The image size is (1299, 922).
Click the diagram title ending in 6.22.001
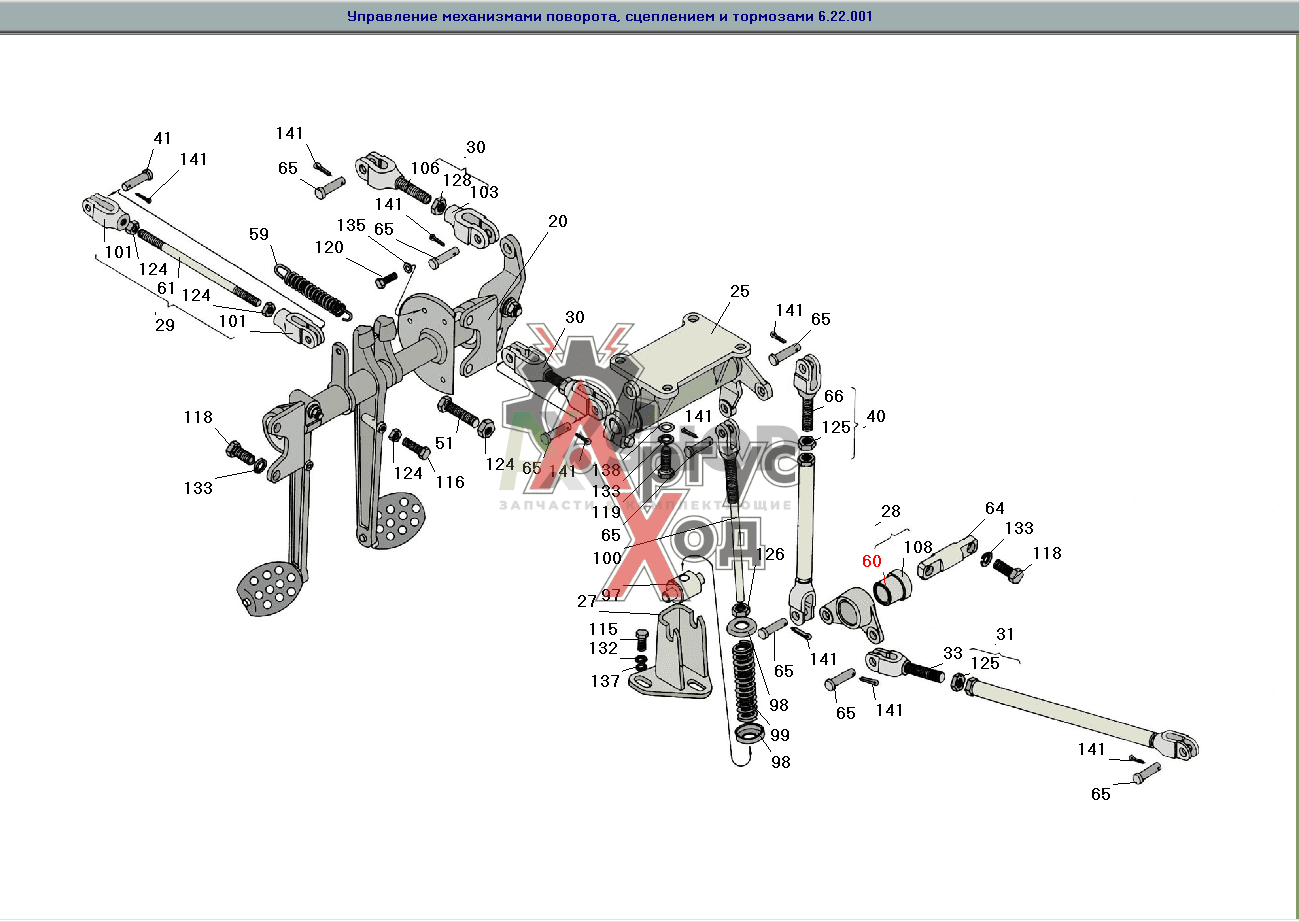[609, 17]
